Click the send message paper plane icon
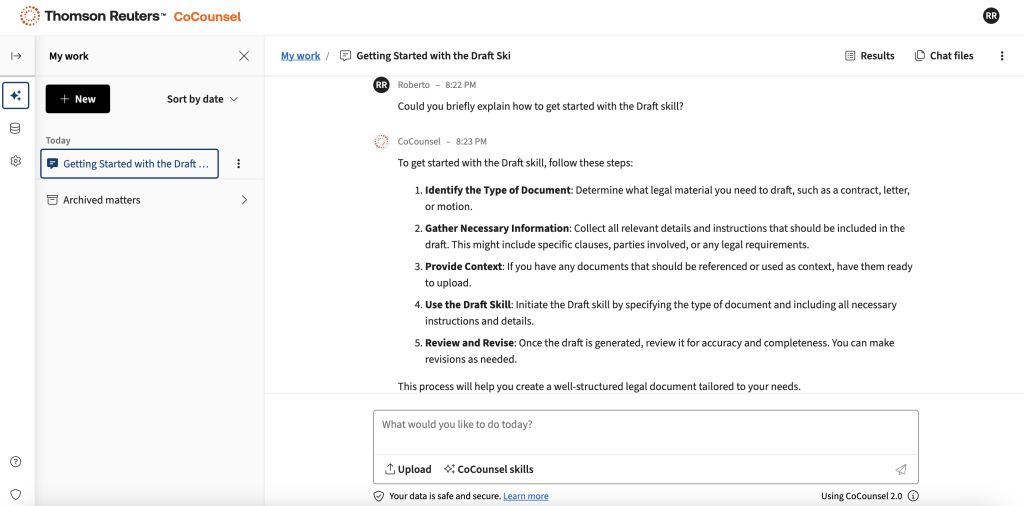This screenshot has height=506, width=1024. click(x=900, y=469)
